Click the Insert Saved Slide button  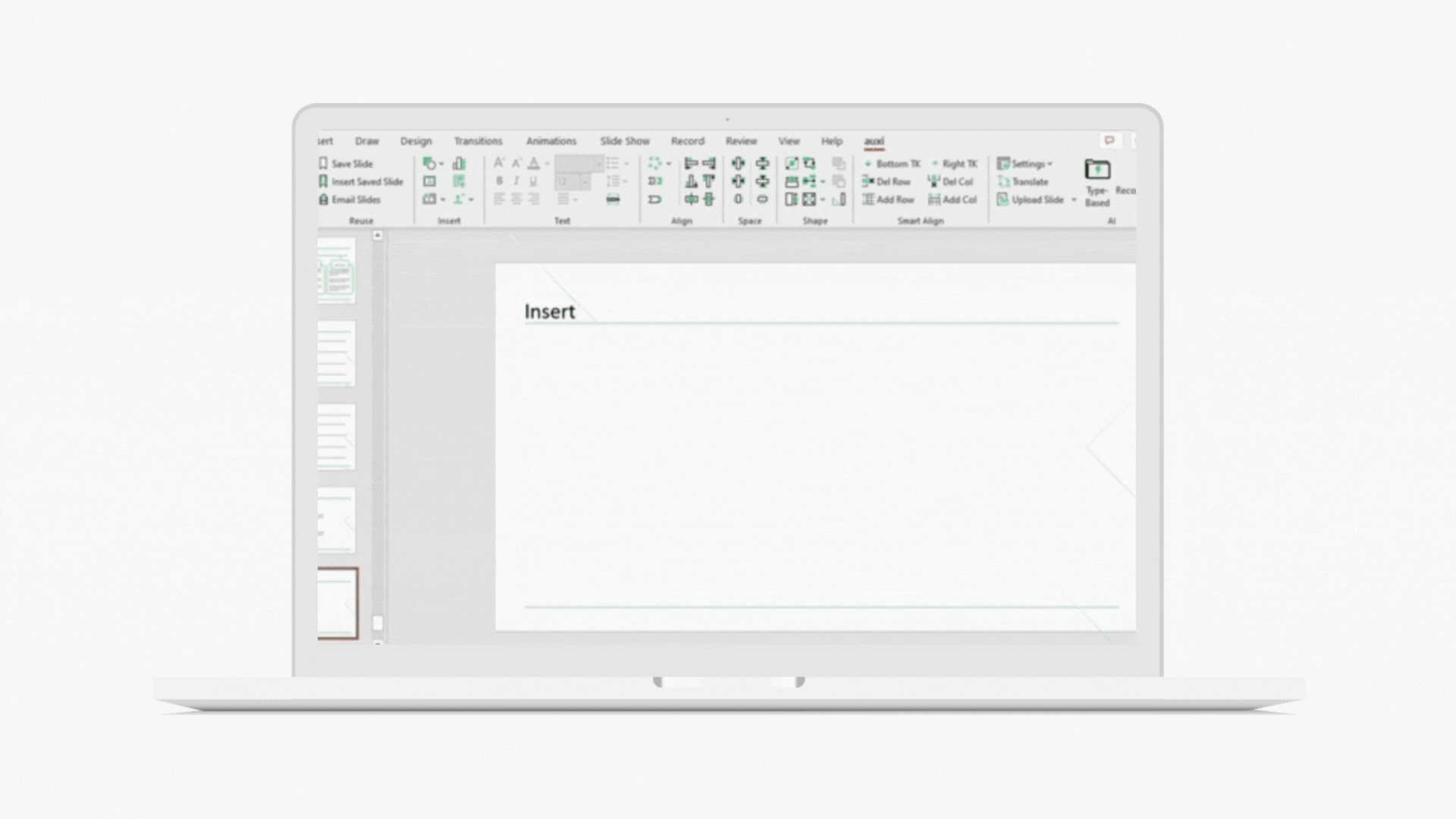point(360,182)
